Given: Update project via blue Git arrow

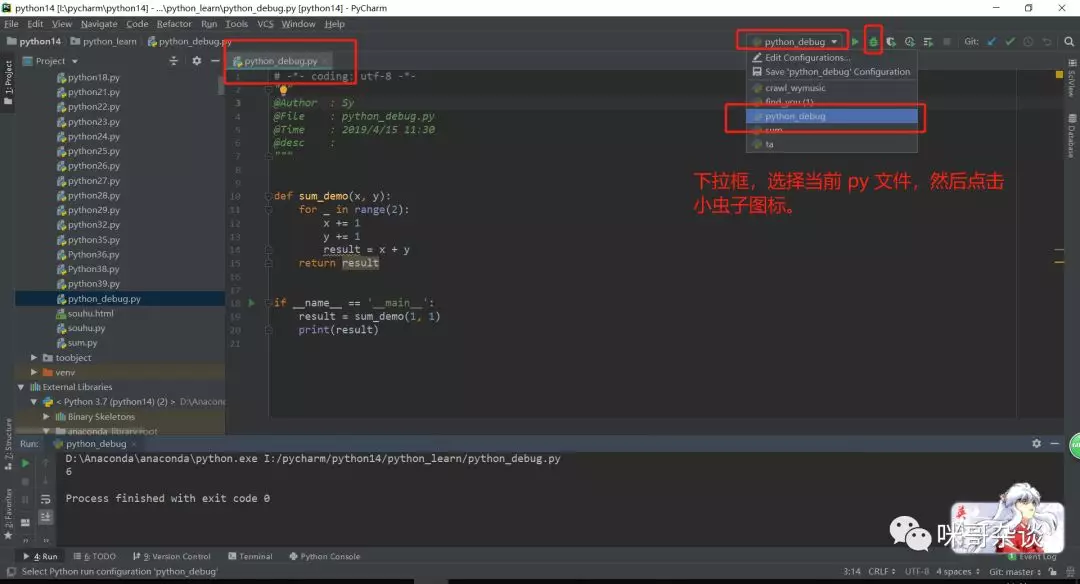Looking at the screenshot, I should 992,41.
